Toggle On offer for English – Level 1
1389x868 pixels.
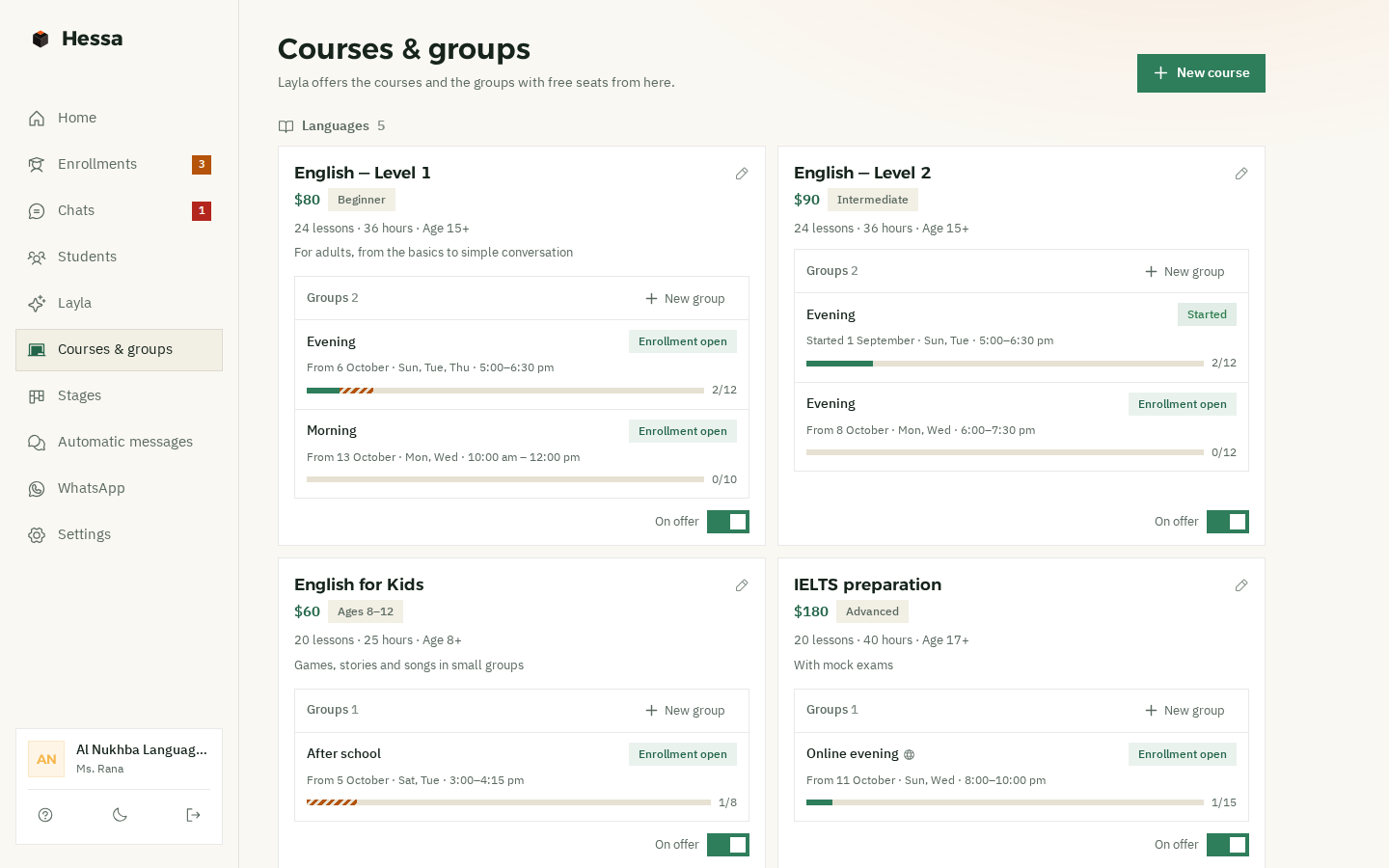[x=728, y=522]
